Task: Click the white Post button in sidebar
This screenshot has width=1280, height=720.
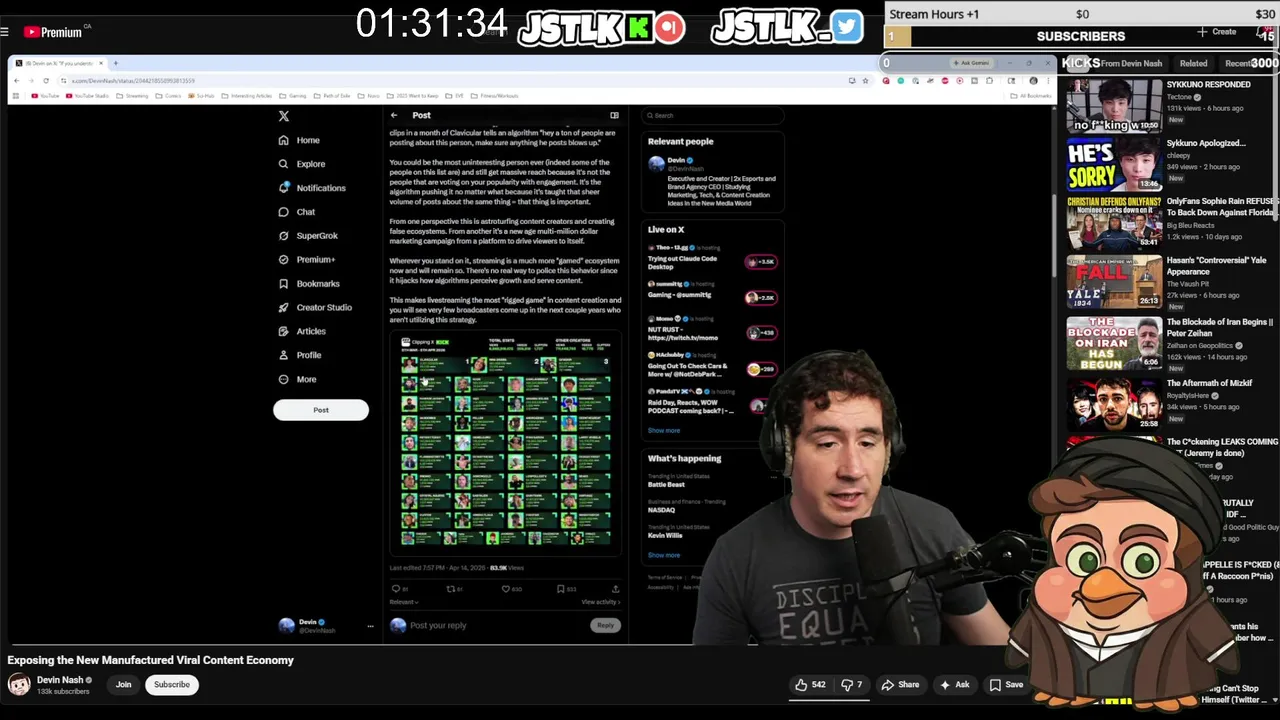Action: click(321, 410)
